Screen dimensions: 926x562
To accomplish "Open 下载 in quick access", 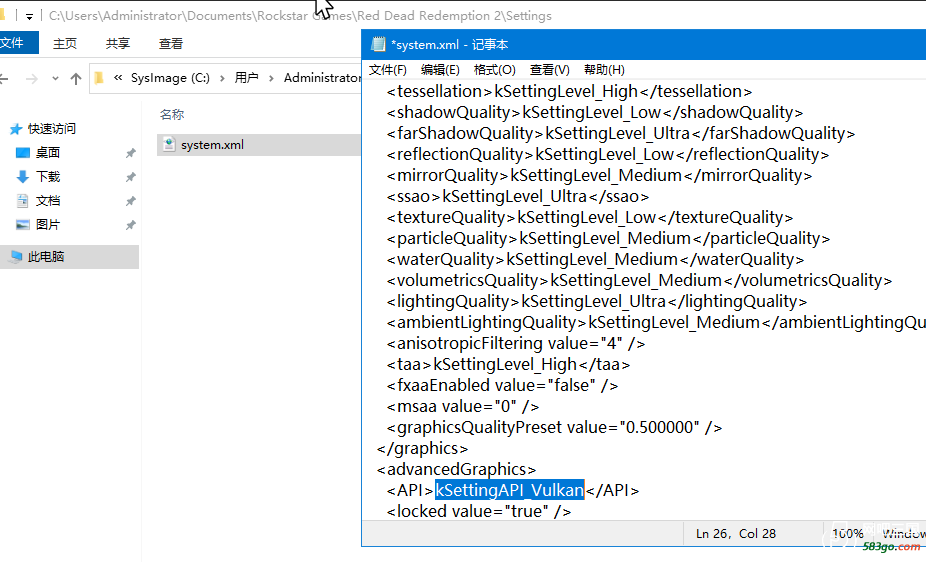I will 48,177.
